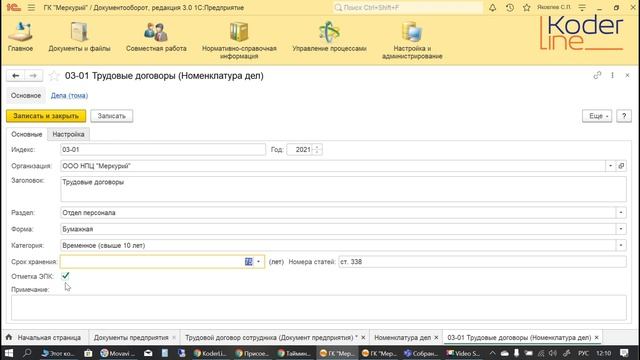This screenshot has height=360, width=640.
Task: Open the form's vertical dots menu
Action: tap(612, 75)
